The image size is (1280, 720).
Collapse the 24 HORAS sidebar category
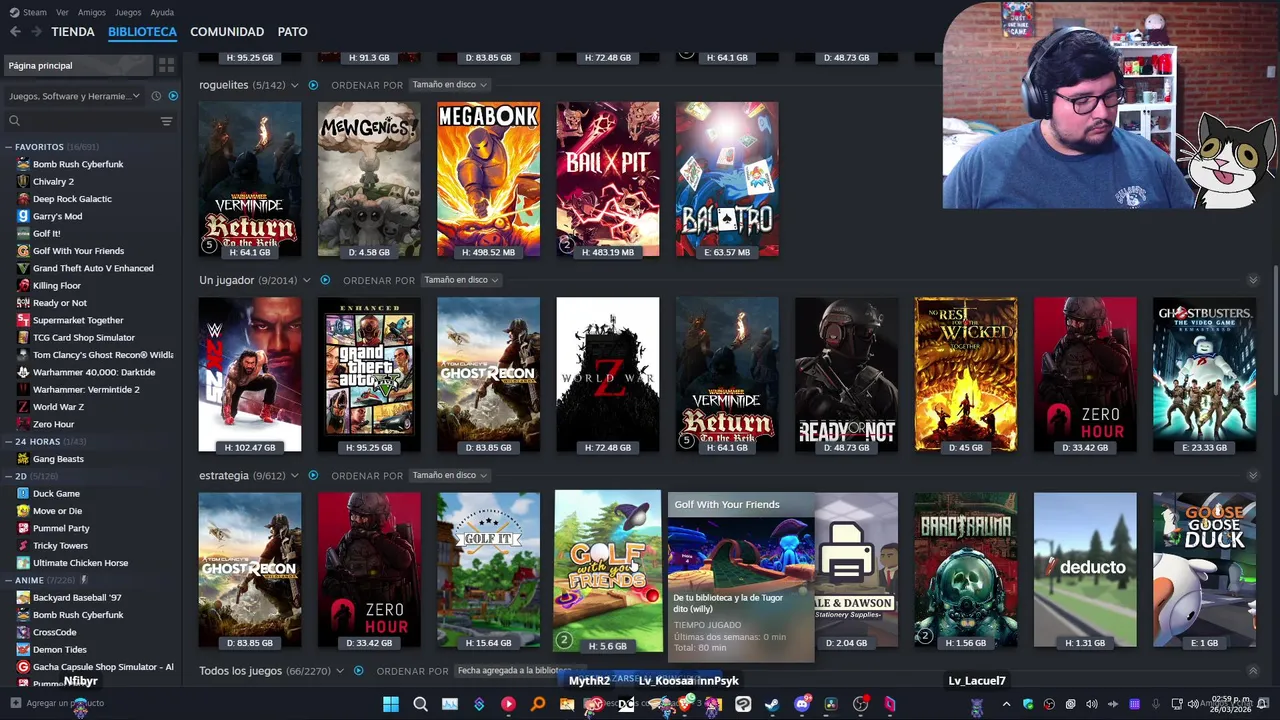tap(8, 442)
